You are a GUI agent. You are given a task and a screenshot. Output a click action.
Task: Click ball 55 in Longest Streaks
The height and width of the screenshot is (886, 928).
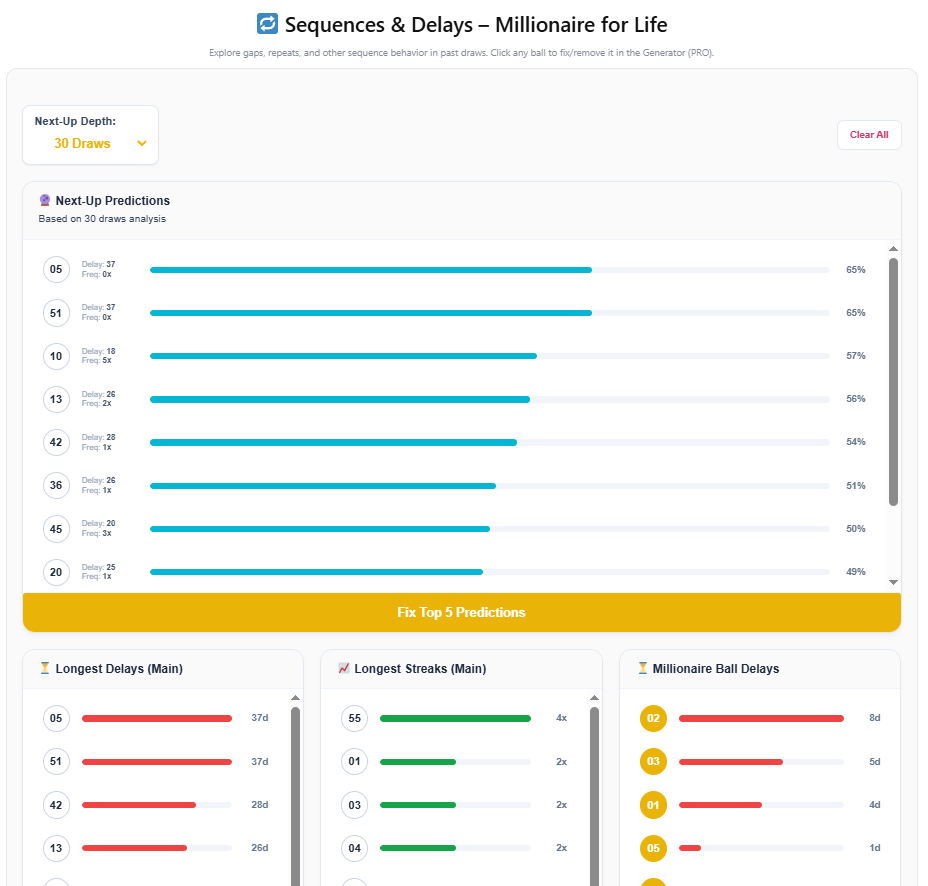pyautogui.click(x=354, y=718)
